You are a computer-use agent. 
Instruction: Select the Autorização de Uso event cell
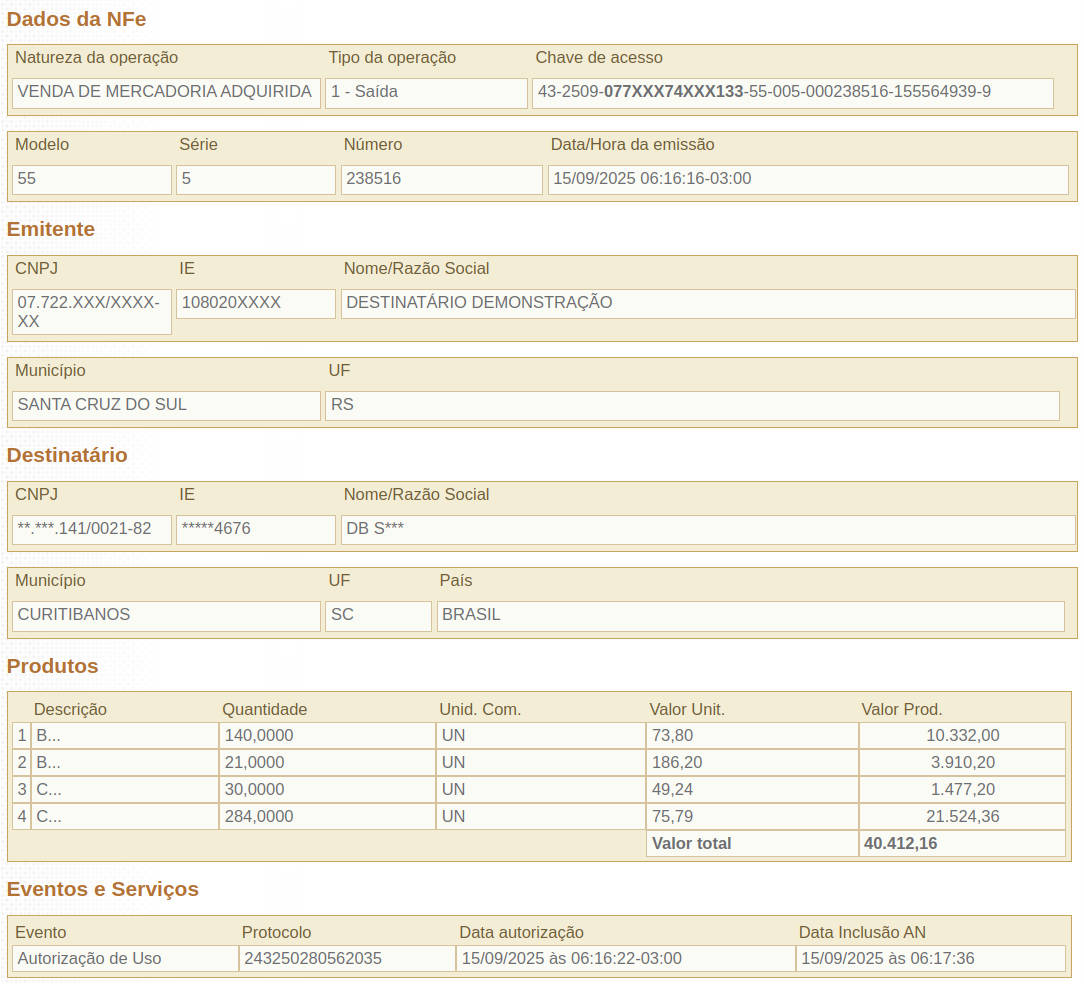pos(125,959)
